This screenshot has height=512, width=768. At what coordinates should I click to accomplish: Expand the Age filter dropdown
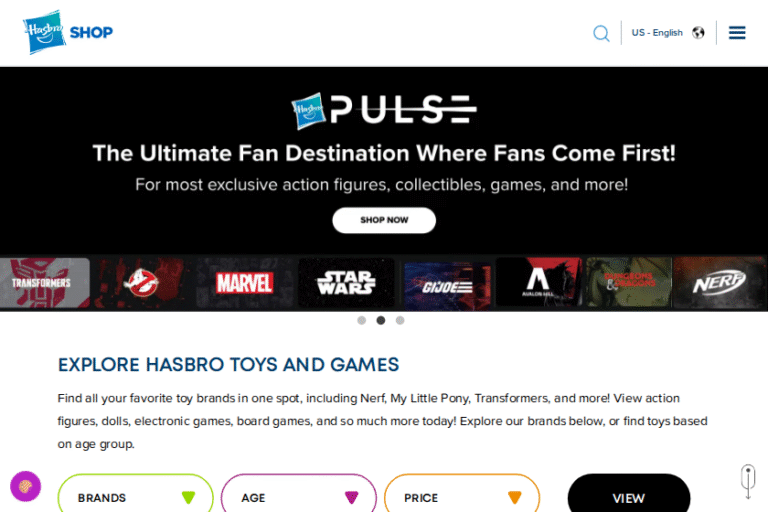[299, 494]
